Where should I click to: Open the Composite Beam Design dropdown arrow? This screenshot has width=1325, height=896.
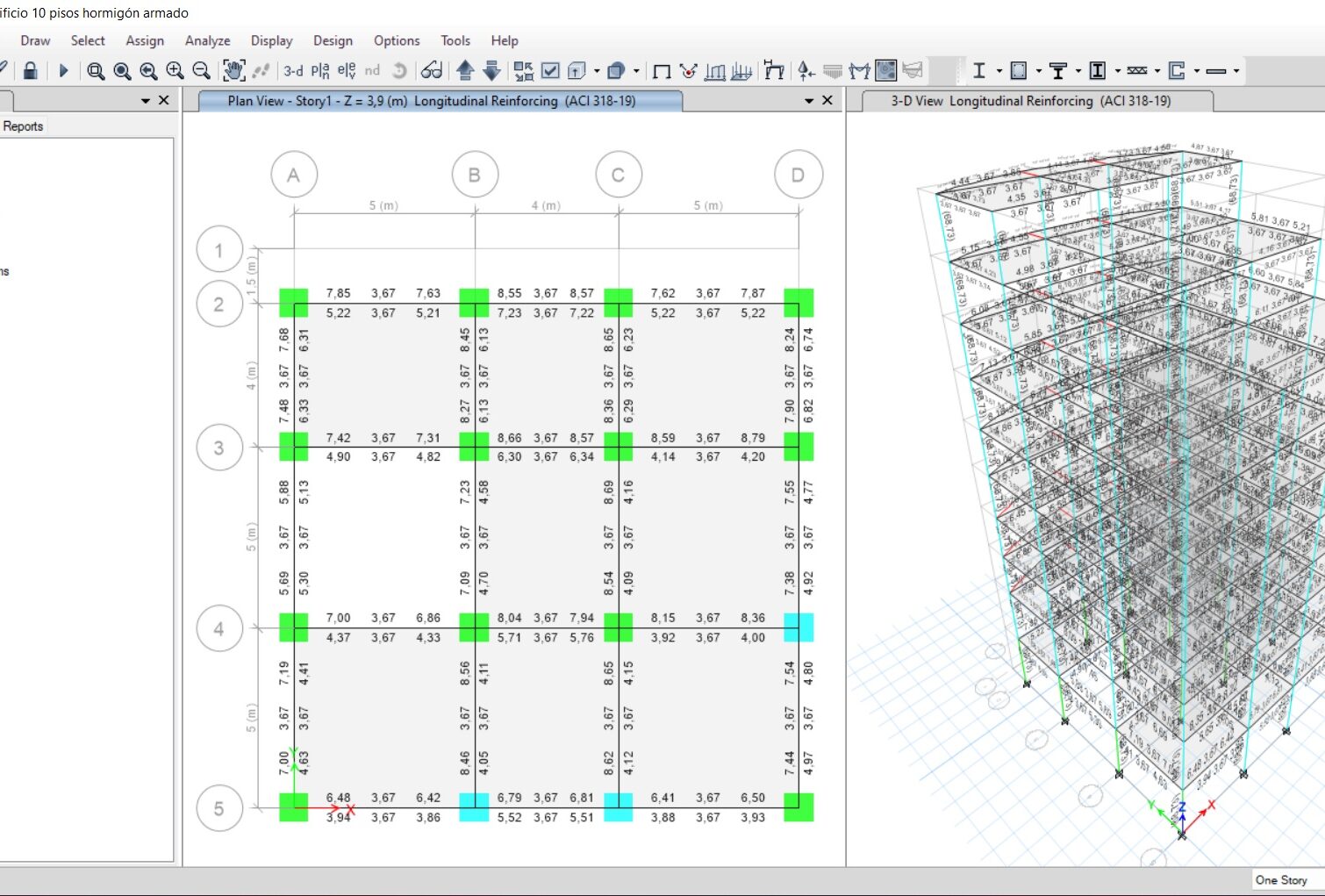click(x=1078, y=71)
